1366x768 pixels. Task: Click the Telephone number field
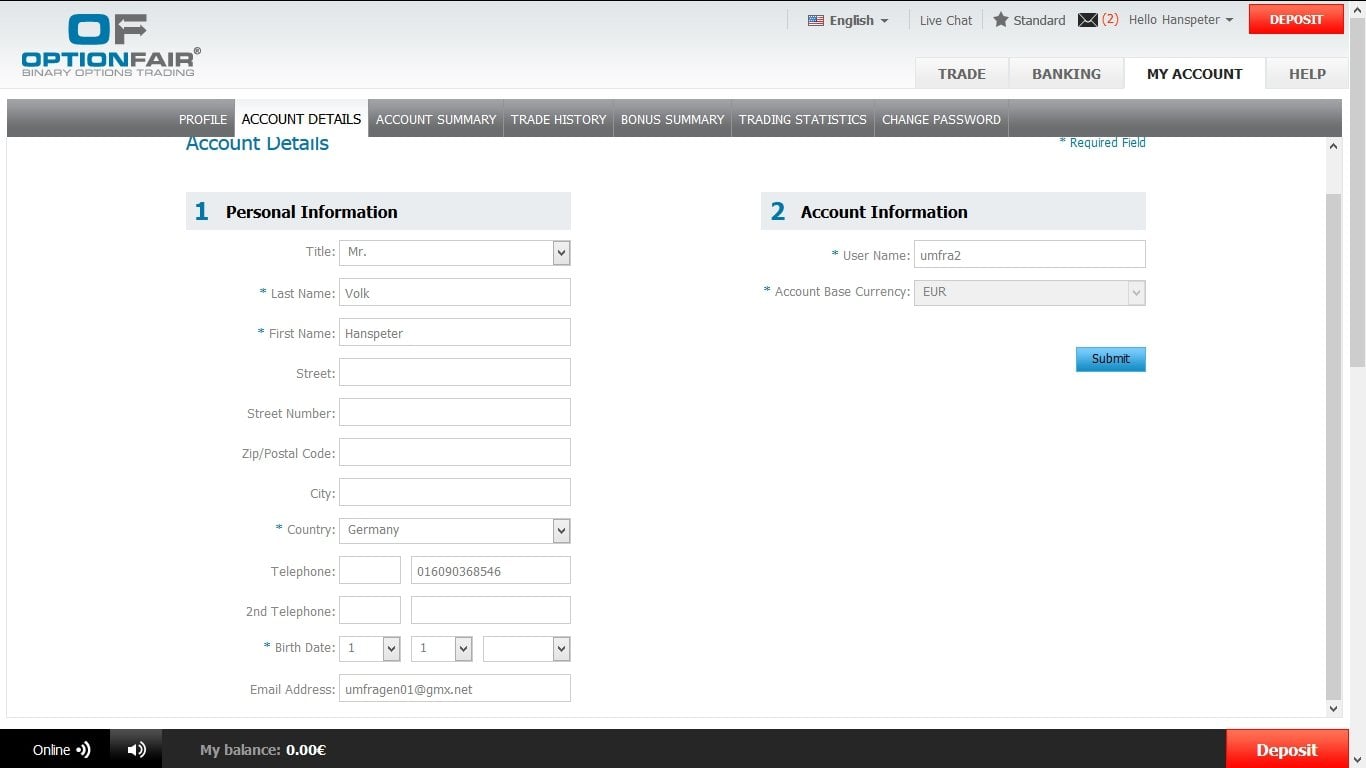491,570
